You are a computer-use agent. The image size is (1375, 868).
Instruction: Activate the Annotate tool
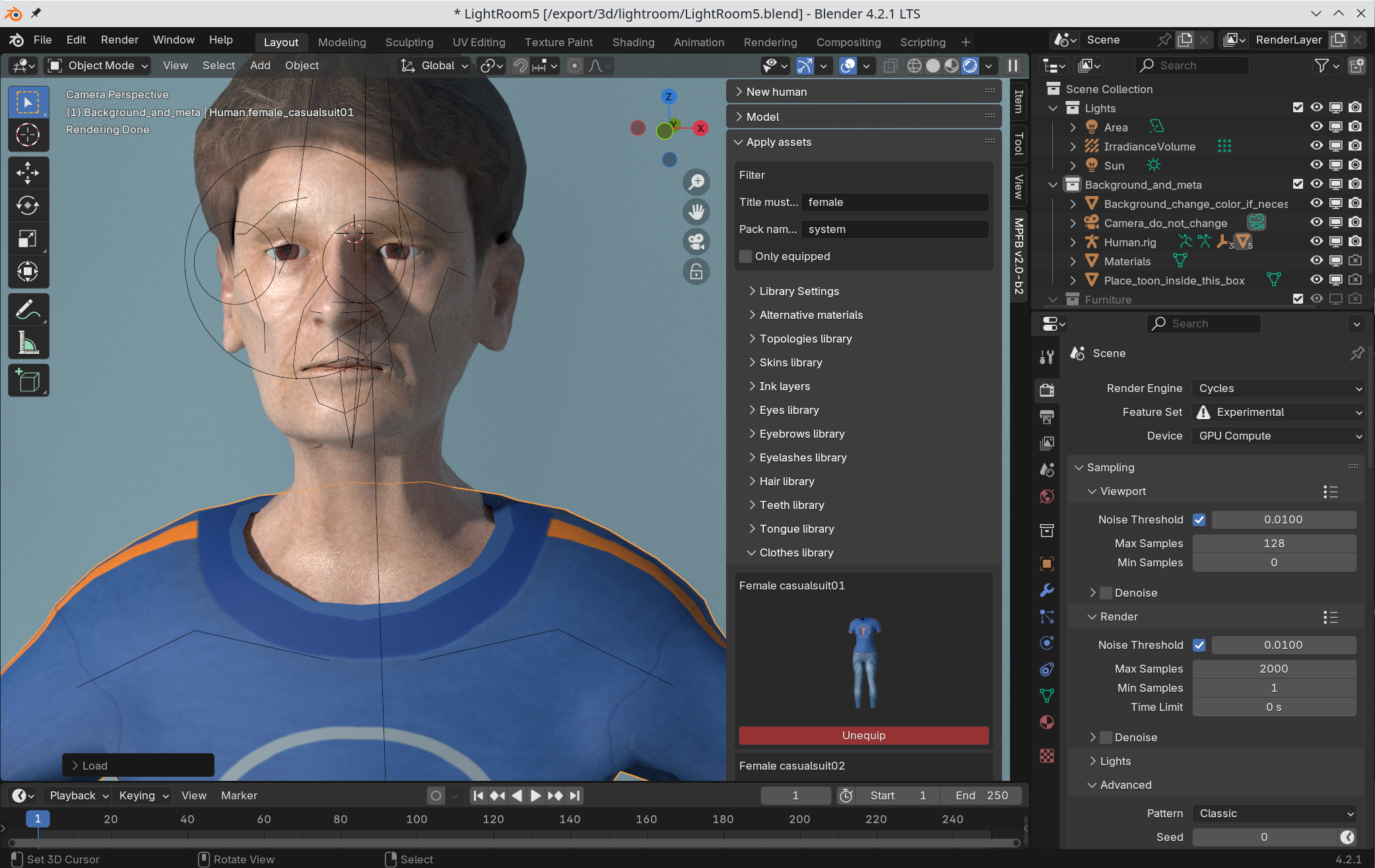pos(28,310)
